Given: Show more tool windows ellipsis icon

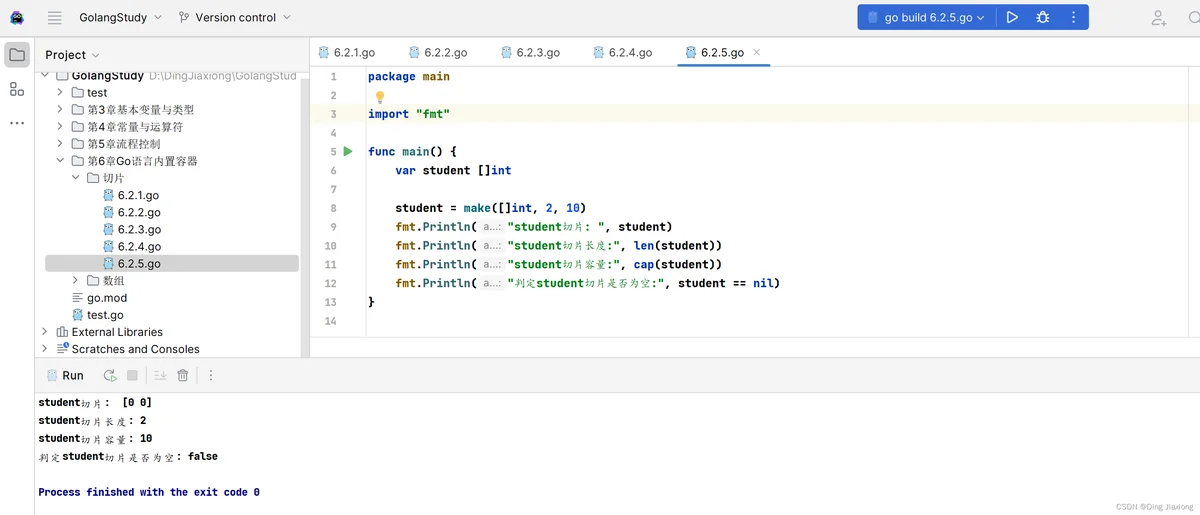Looking at the screenshot, I should [17, 123].
